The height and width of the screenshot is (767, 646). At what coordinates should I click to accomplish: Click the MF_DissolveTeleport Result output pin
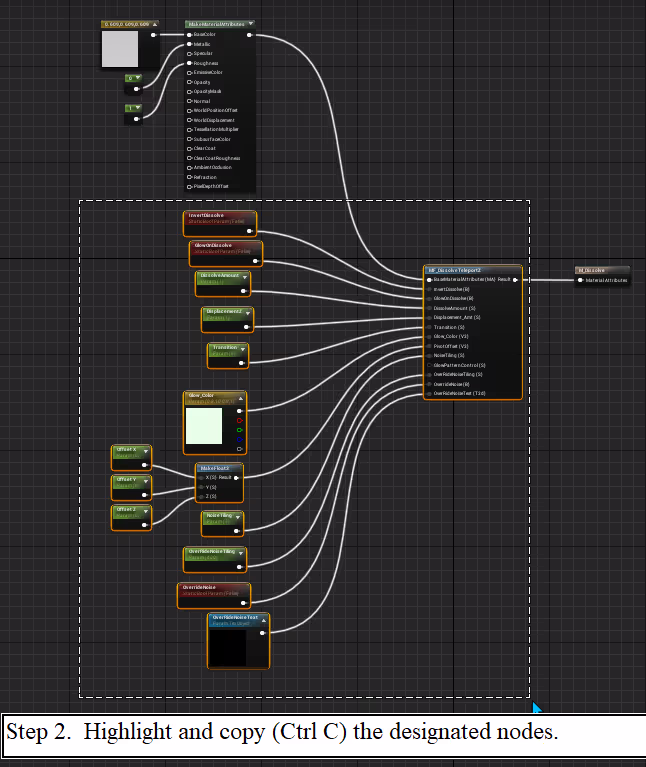tap(515, 280)
